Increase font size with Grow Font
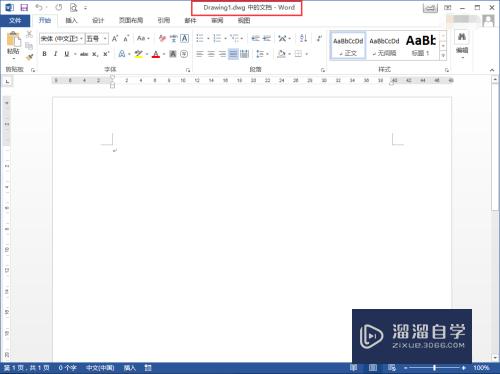Viewport: 500px width, 374px height. click(115, 39)
